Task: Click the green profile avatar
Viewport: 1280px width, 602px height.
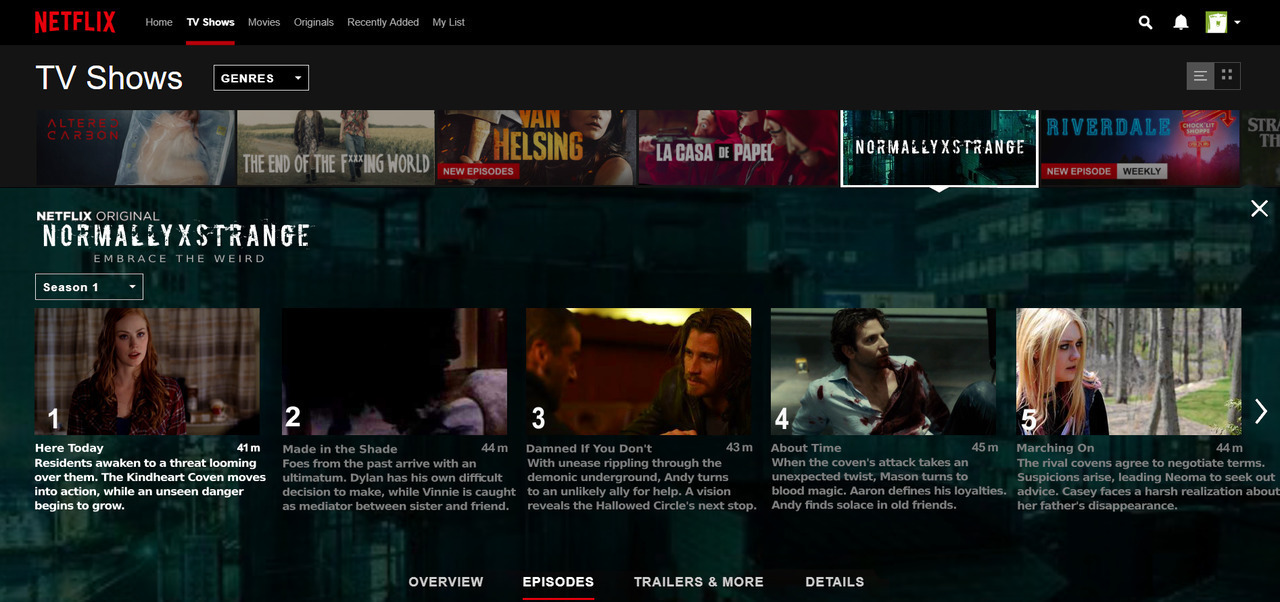Action: [x=1216, y=22]
